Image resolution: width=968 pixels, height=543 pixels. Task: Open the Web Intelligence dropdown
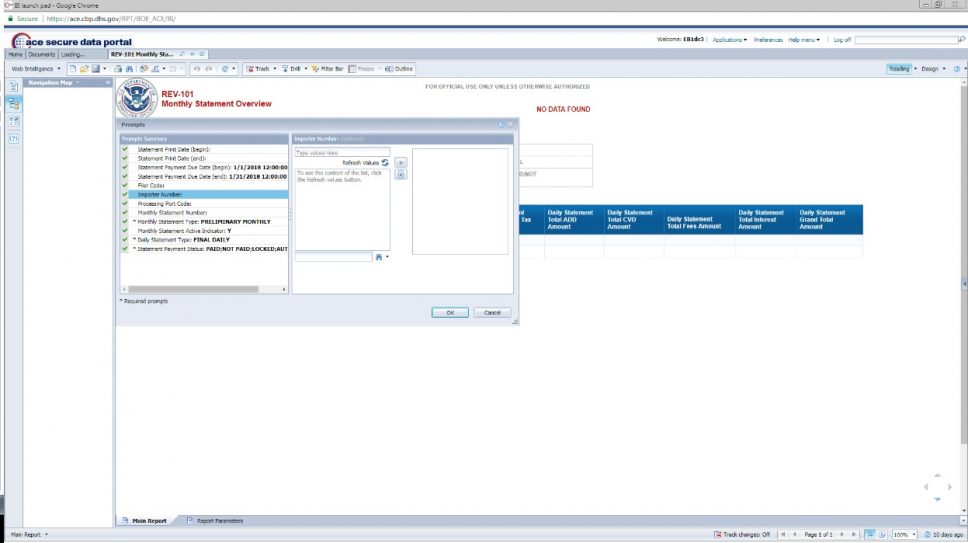pyautogui.click(x=36, y=69)
